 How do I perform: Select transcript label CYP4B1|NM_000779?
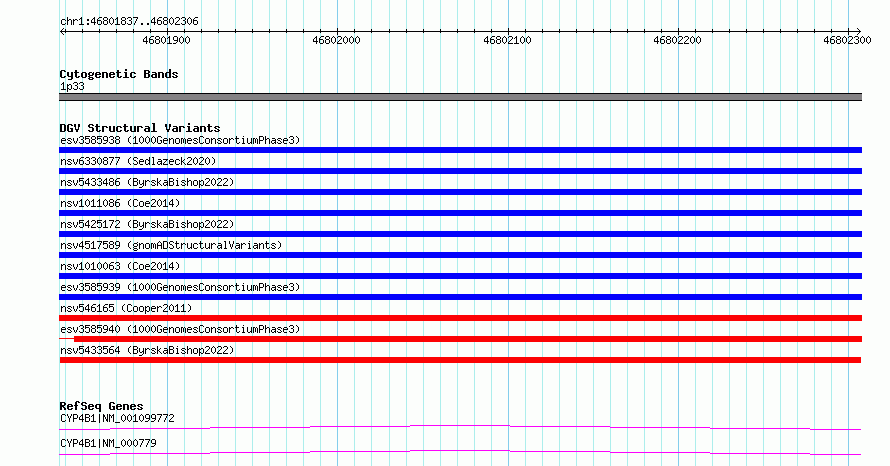[x=108, y=443]
